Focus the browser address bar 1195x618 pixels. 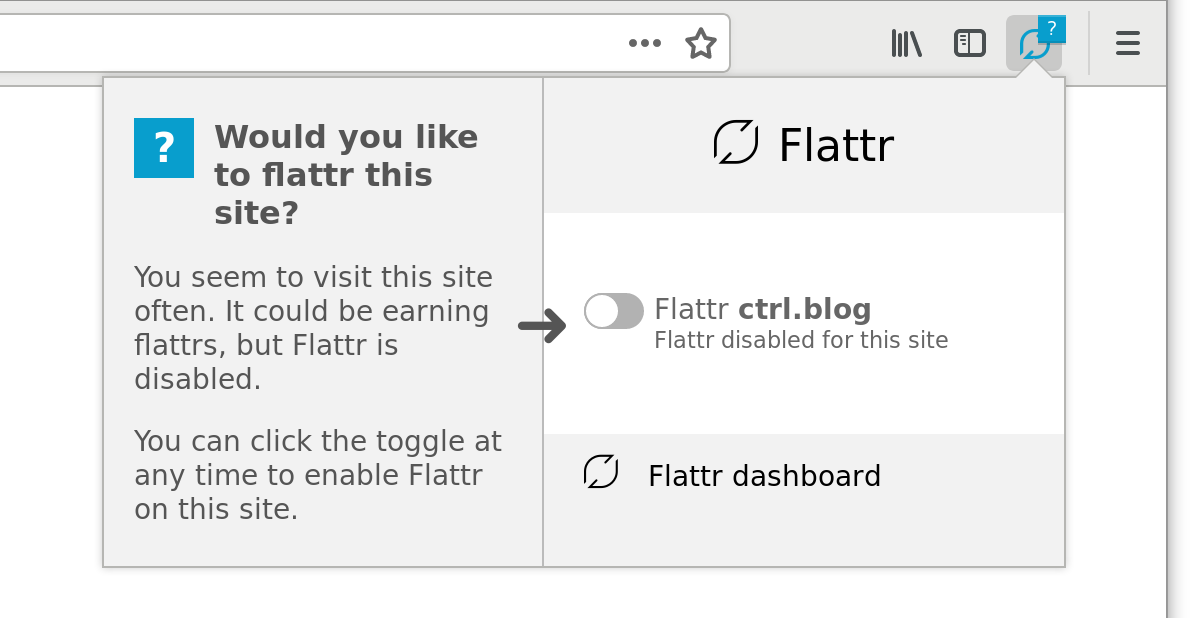click(305, 43)
